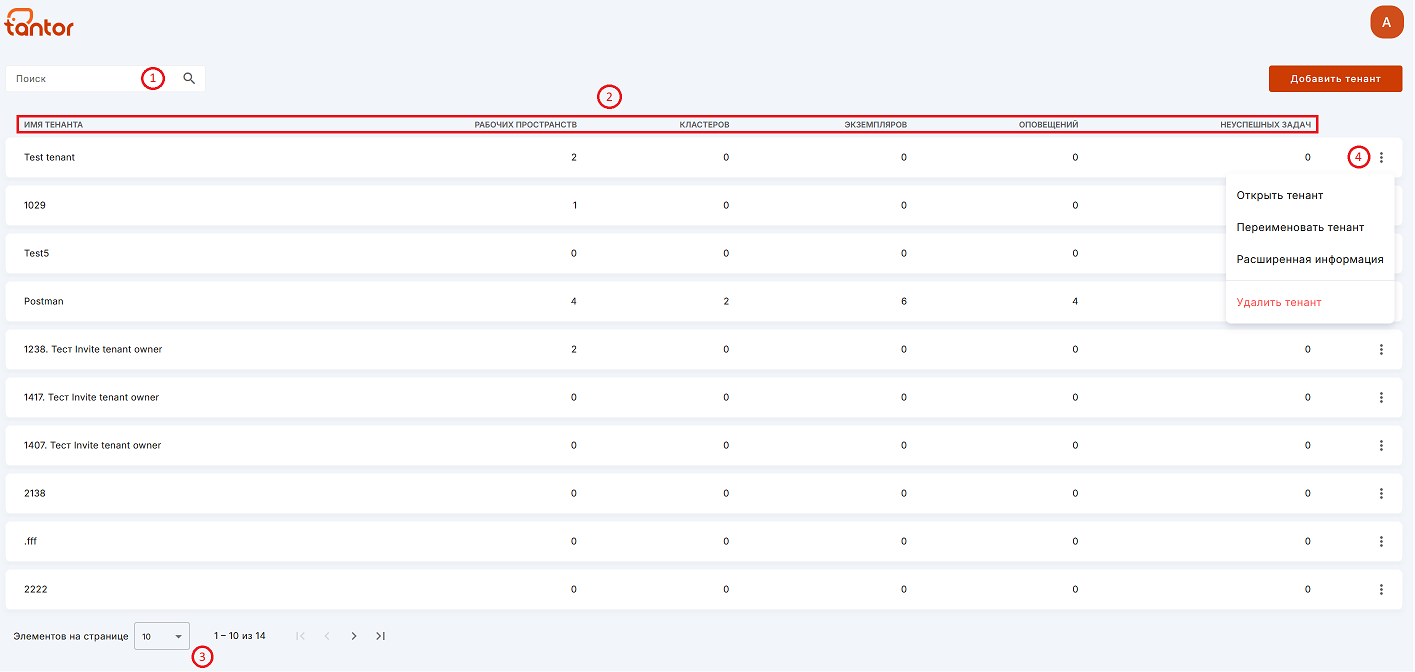This screenshot has height=672, width=1415.
Task: Open the three-dot menu for Test tenant
Action: [1381, 157]
